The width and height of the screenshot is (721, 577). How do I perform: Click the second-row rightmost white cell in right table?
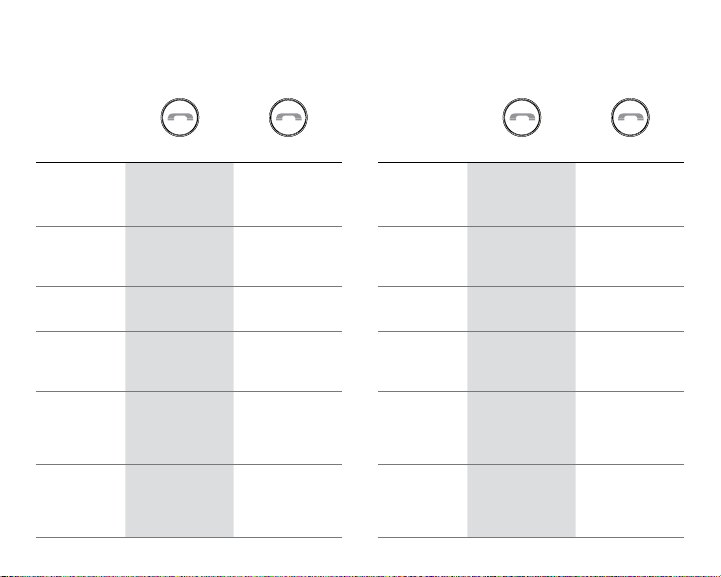click(630, 257)
